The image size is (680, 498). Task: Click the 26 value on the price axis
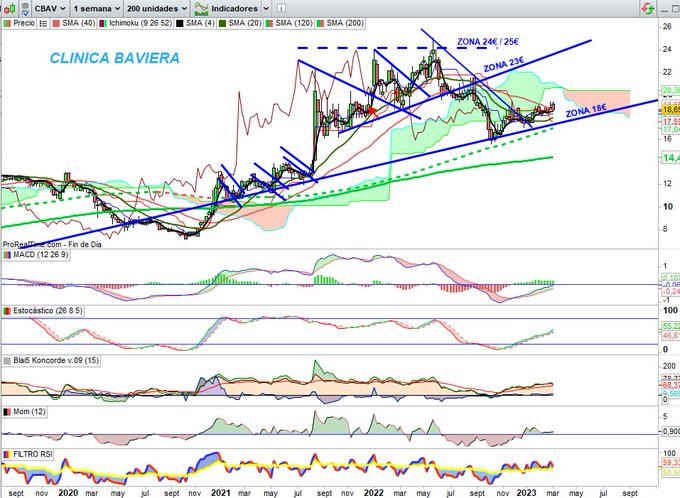tap(667, 26)
